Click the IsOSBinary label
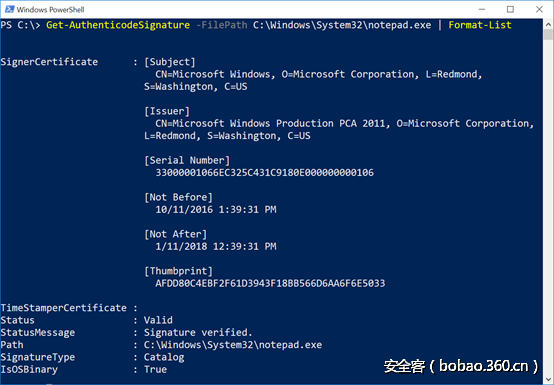Image resolution: width=554 pixels, height=385 pixels. 29,369
